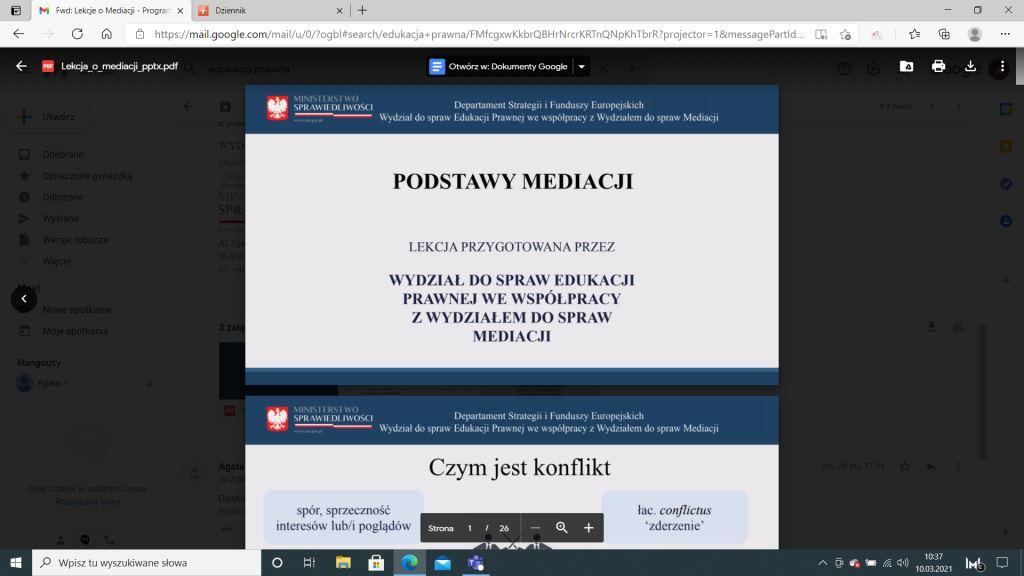Viewport: 1024px width, 576px height.
Task: Add file to Google Drive
Action: pyautogui.click(x=906, y=66)
